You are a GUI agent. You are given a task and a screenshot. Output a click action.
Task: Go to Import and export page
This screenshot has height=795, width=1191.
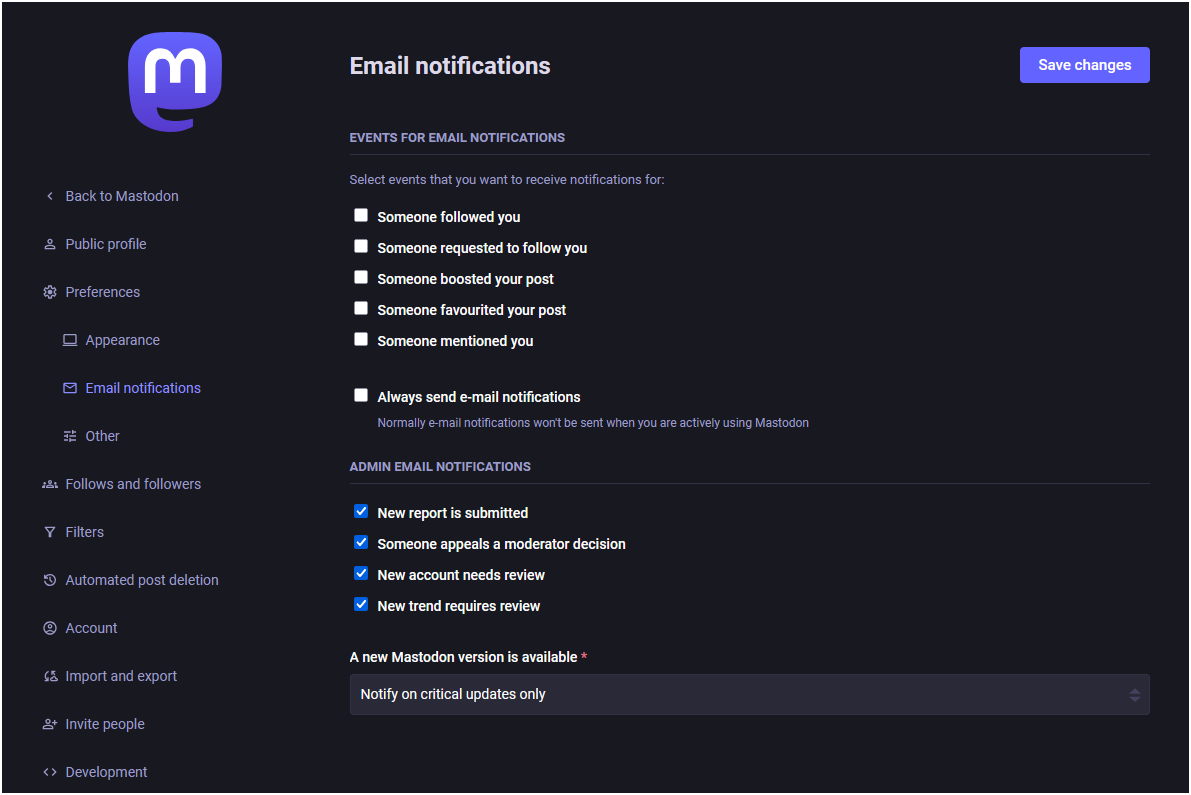point(121,676)
